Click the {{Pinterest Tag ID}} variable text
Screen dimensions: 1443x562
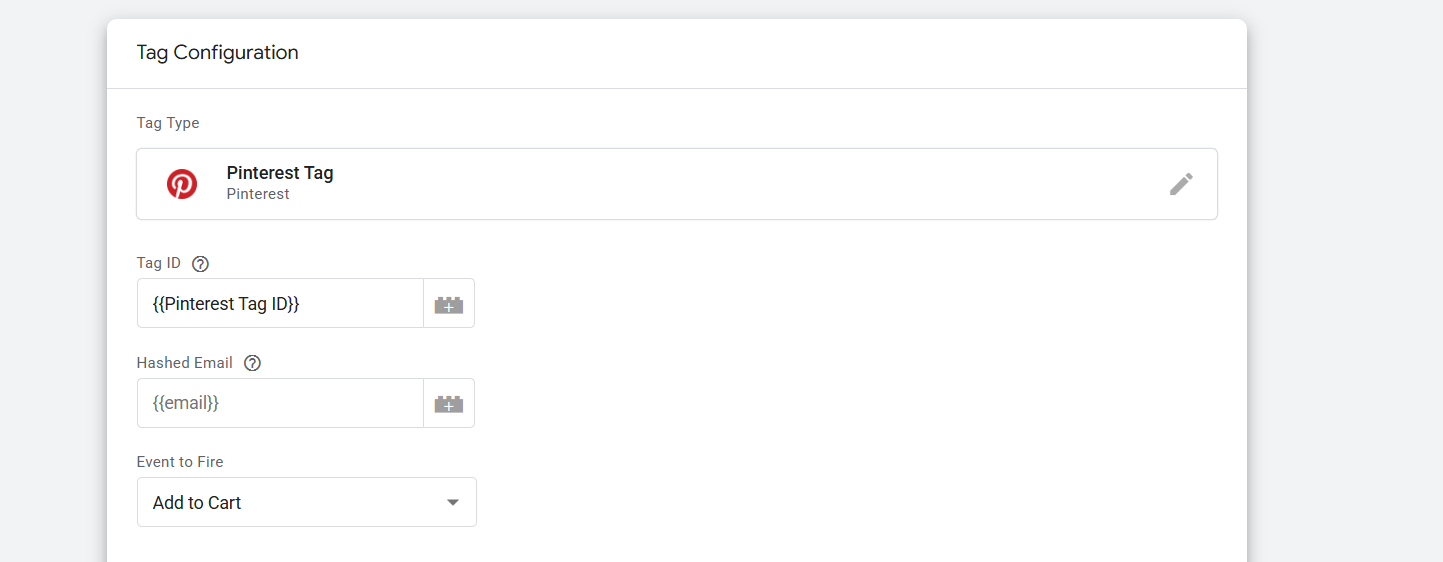tap(226, 304)
